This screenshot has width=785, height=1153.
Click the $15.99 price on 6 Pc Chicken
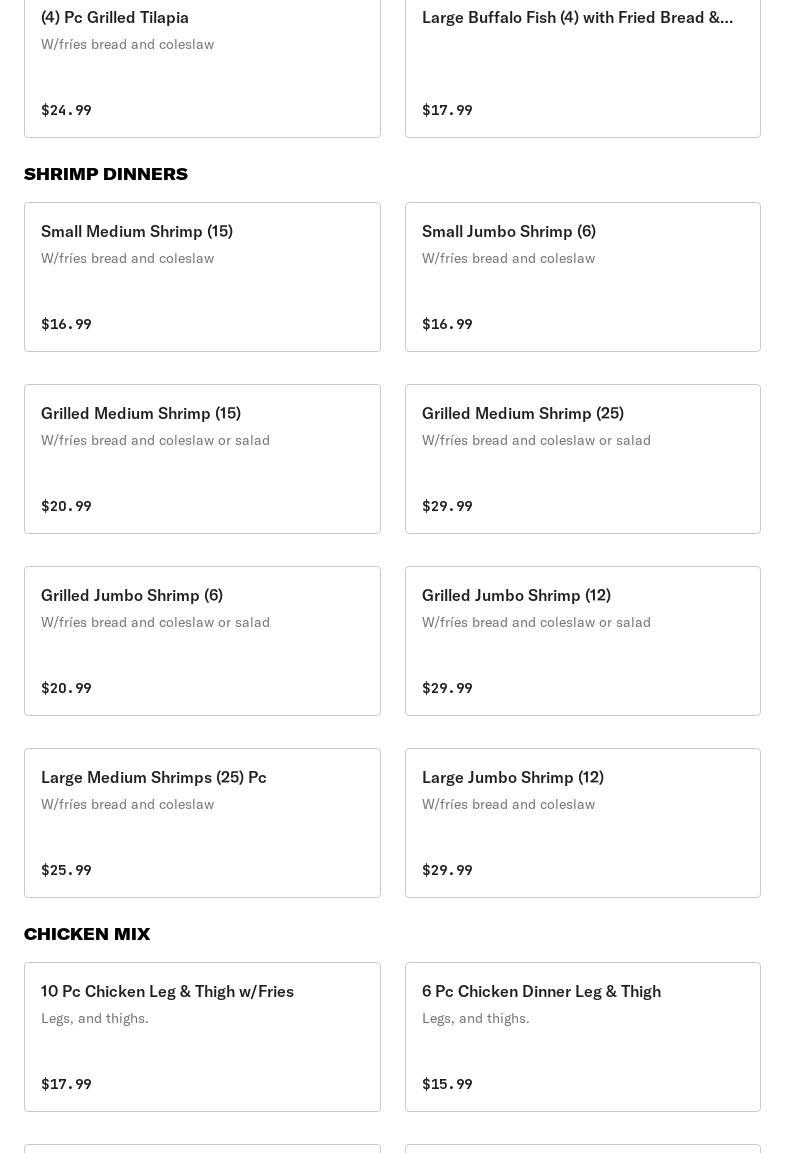(447, 1084)
